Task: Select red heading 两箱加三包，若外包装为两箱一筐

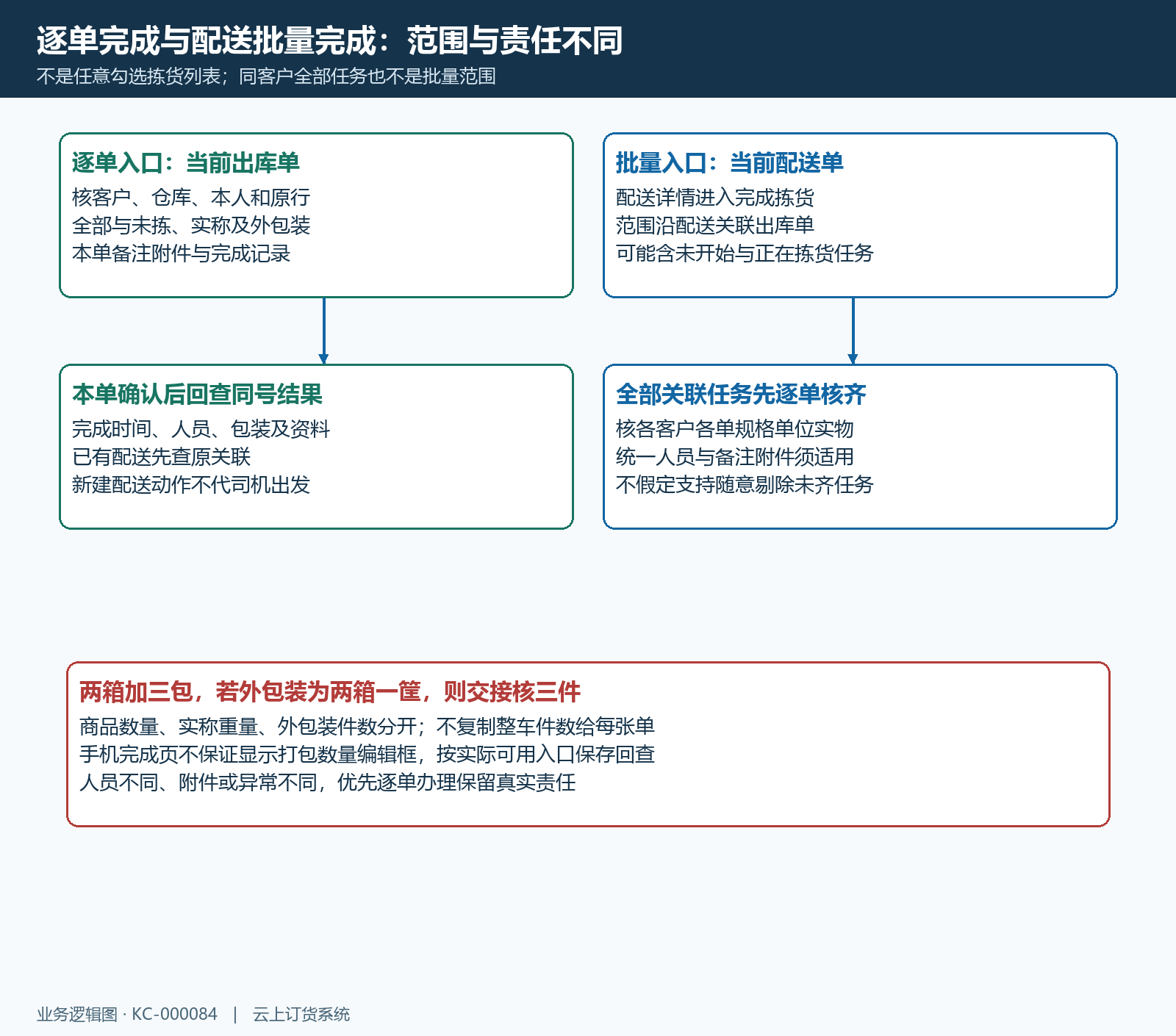Action: [250, 692]
